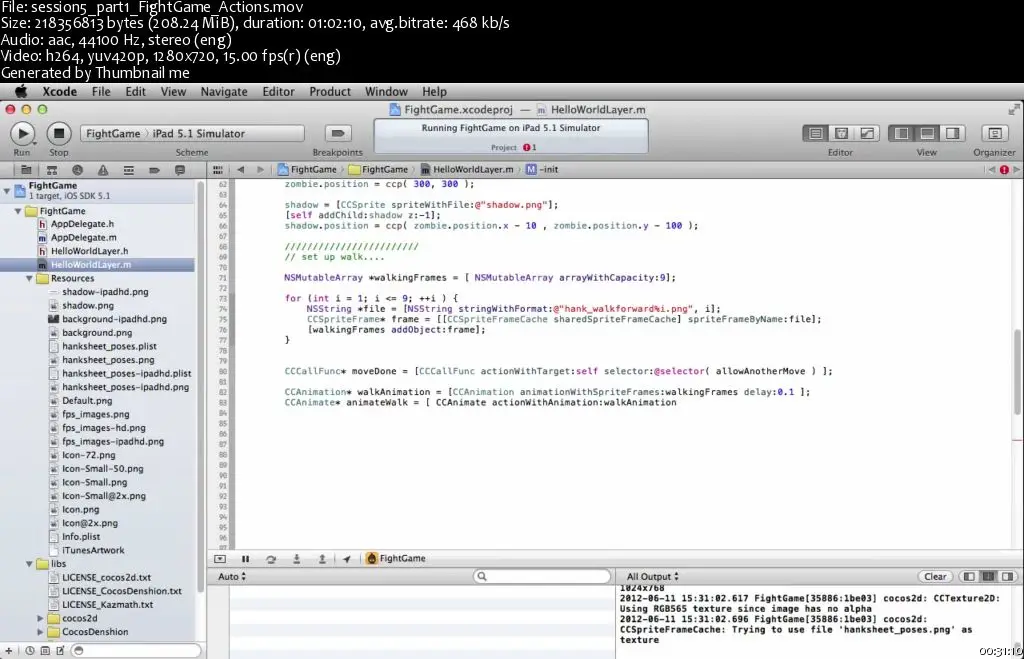Open the Editor menu
Viewport: 1024px width, 659px height.
pyautogui.click(x=278, y=91)
